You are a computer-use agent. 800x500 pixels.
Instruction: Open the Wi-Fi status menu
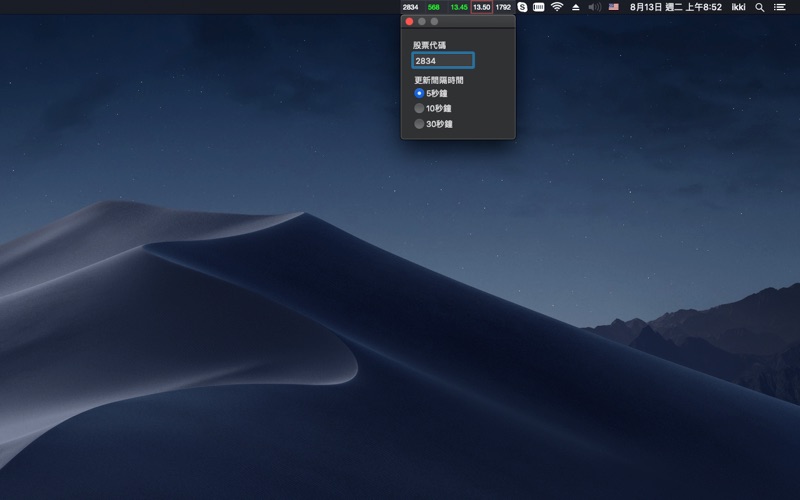(557, 7)
